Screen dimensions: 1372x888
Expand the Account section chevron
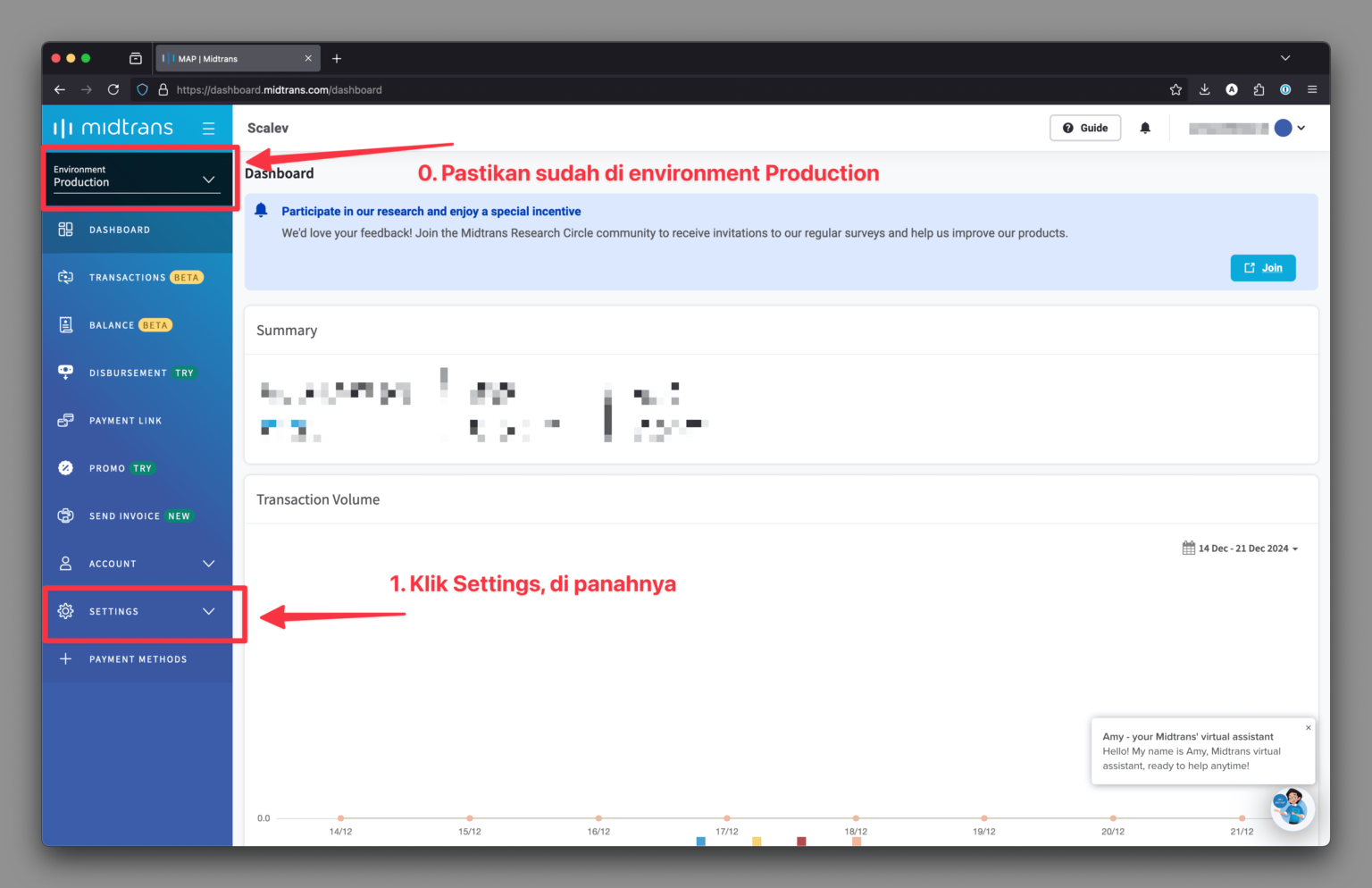click(x=208, y=564)
